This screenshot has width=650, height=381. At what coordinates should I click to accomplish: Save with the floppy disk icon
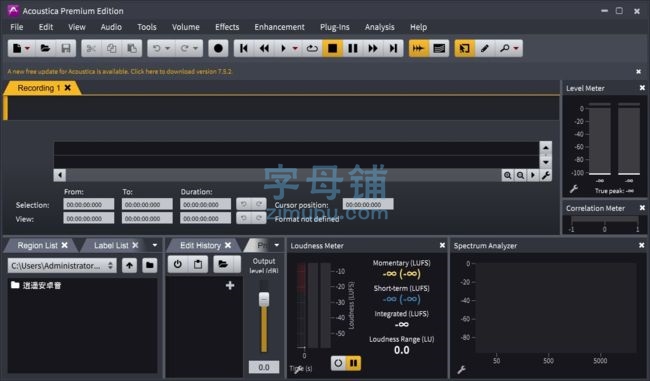[x=66, y=49]
